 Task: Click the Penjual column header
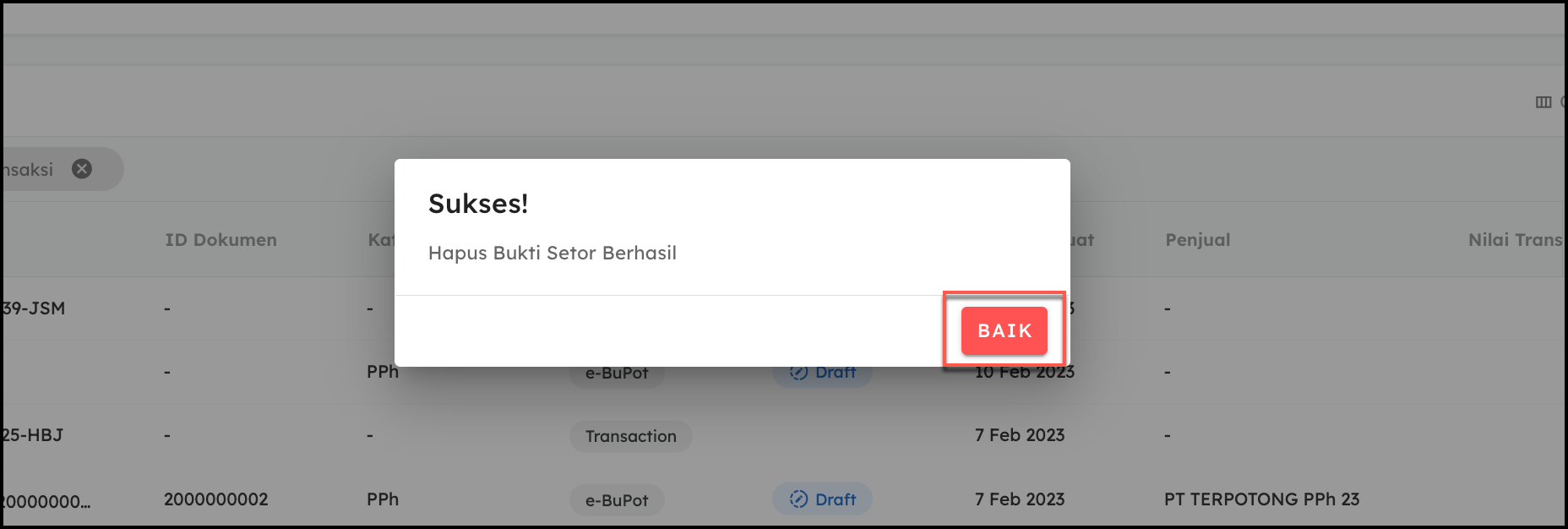(1197, 240)
